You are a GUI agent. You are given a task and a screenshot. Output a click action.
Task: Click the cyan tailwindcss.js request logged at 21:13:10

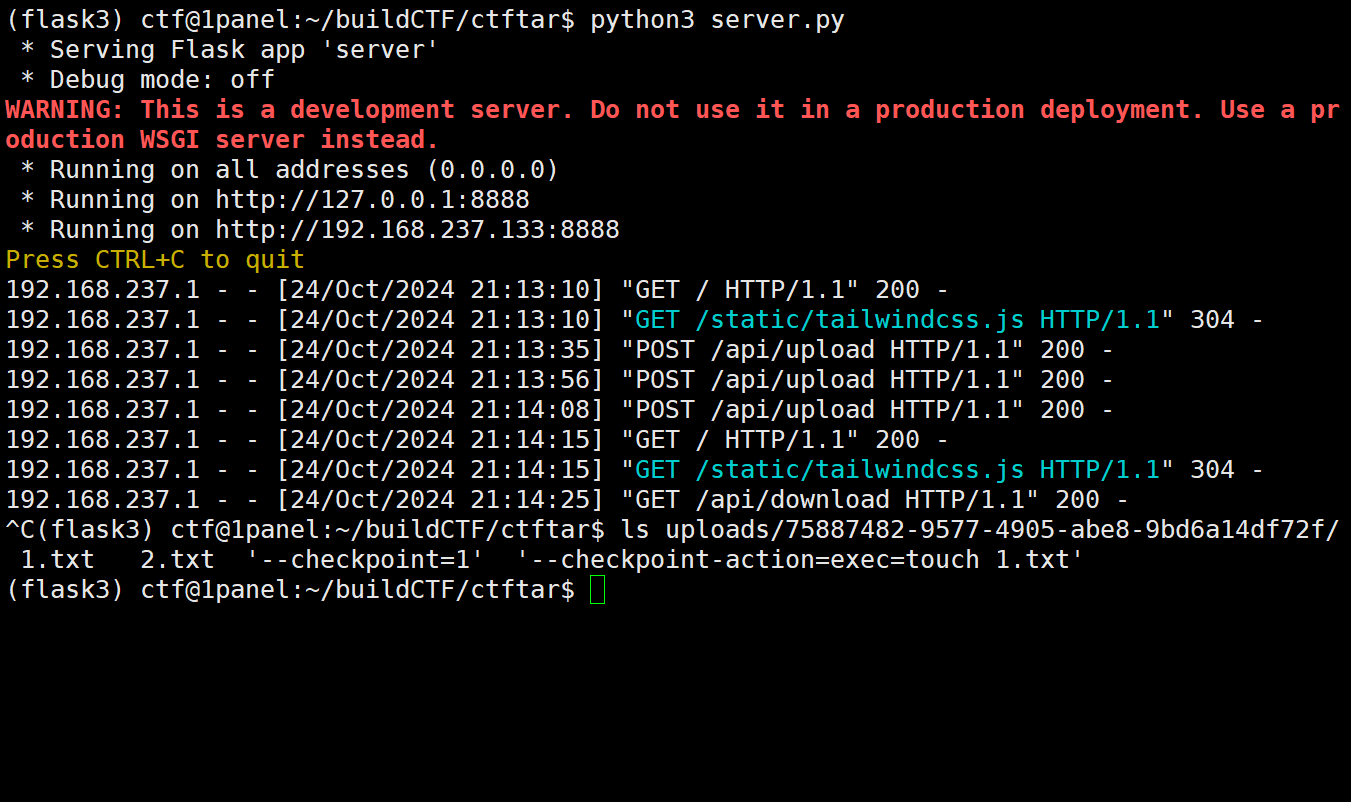[897, 320]
